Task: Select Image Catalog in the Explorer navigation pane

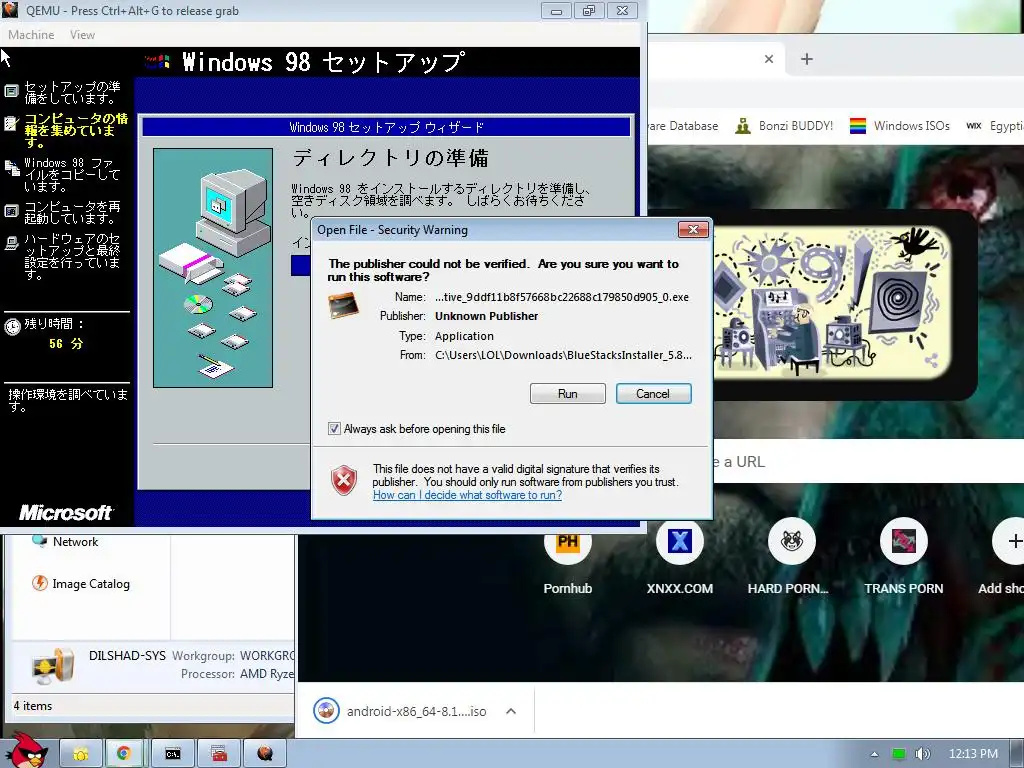Action: point(81,583)
